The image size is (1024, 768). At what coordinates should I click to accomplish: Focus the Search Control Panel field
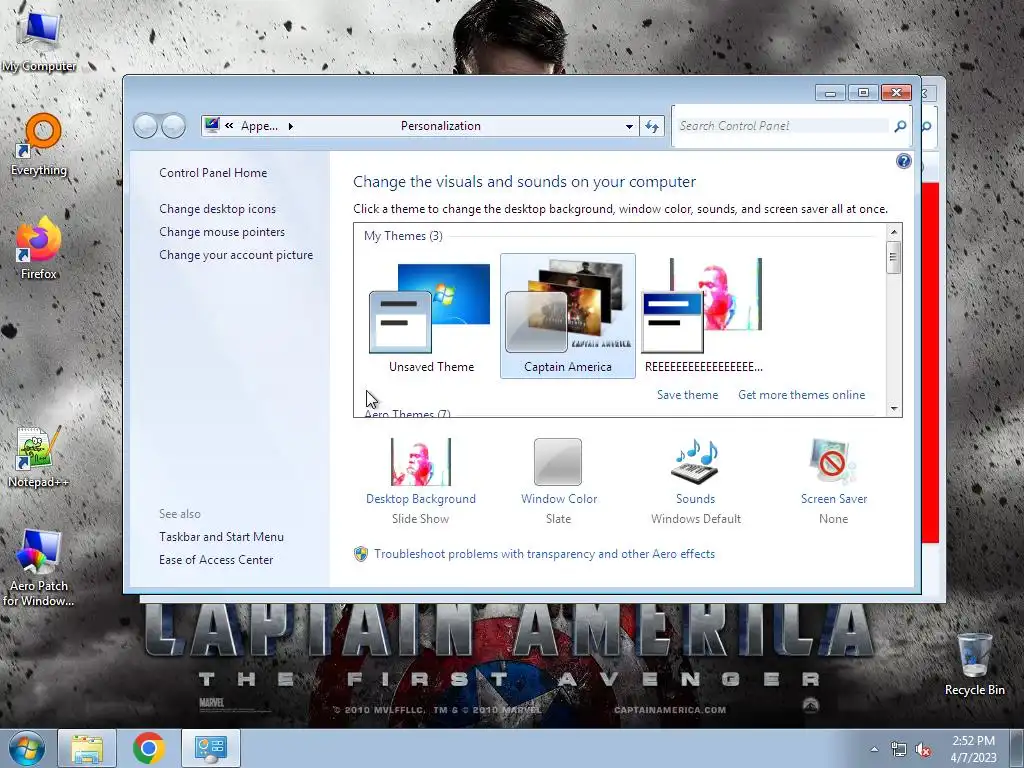pyautogui.click(x=783, y=126)
